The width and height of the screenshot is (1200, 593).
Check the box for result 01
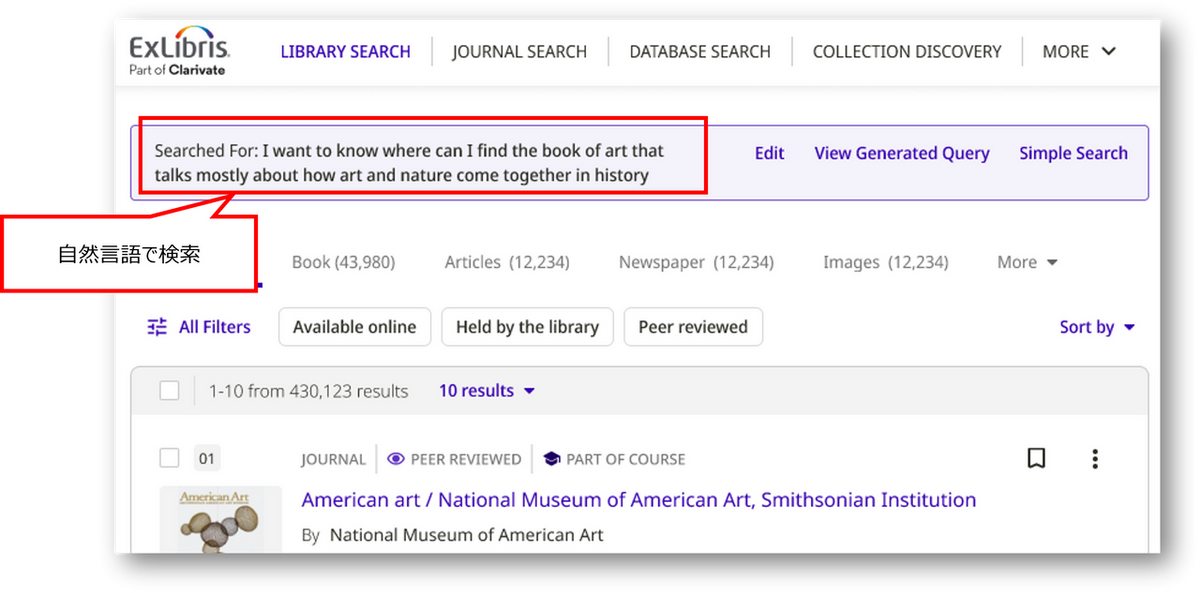click(x=169, y=459)
